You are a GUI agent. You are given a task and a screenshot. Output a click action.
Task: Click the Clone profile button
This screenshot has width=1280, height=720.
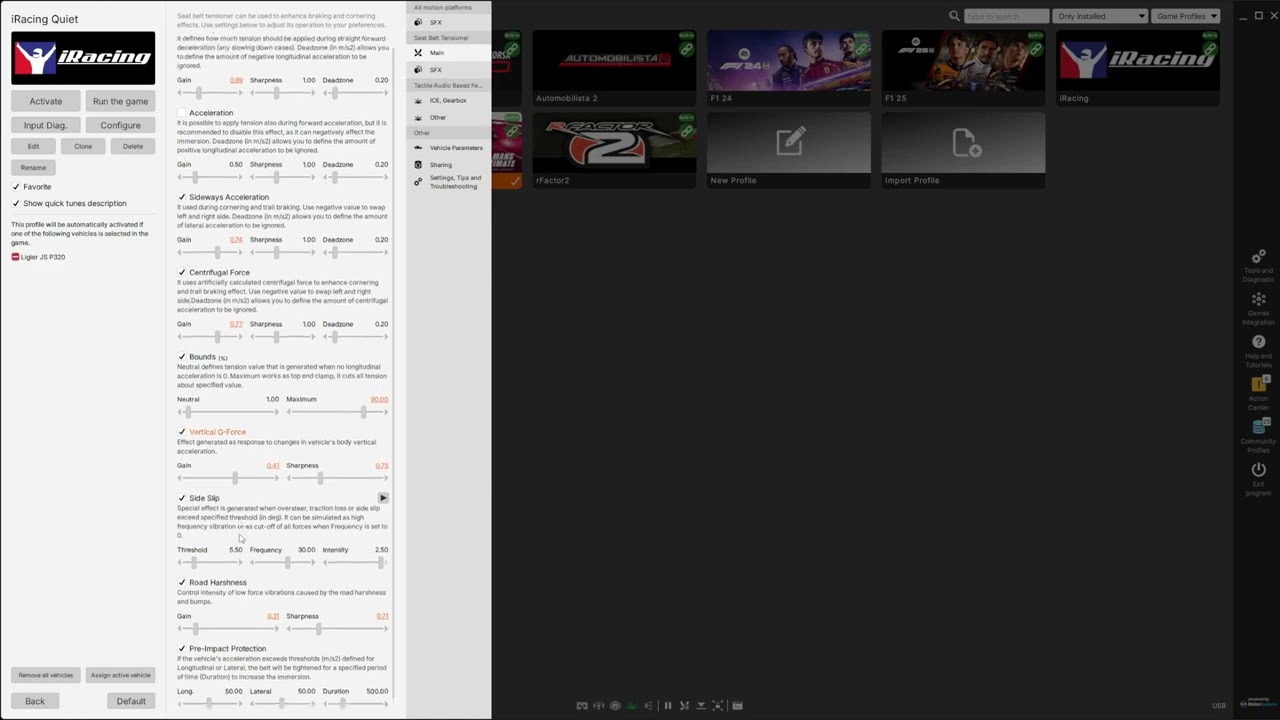click(83, 146)
